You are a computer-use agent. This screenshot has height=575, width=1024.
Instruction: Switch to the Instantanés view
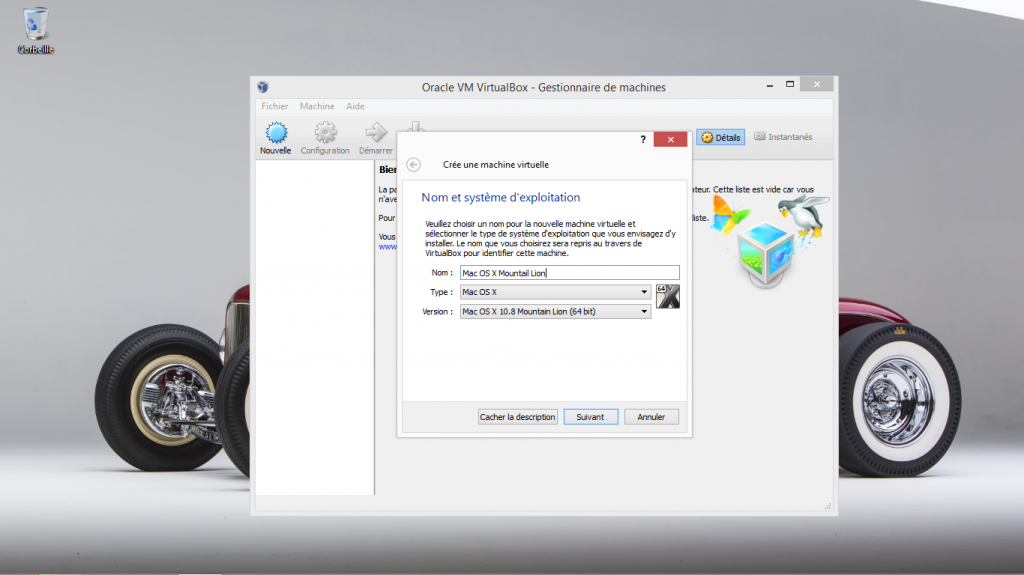[x=783, y=137]
